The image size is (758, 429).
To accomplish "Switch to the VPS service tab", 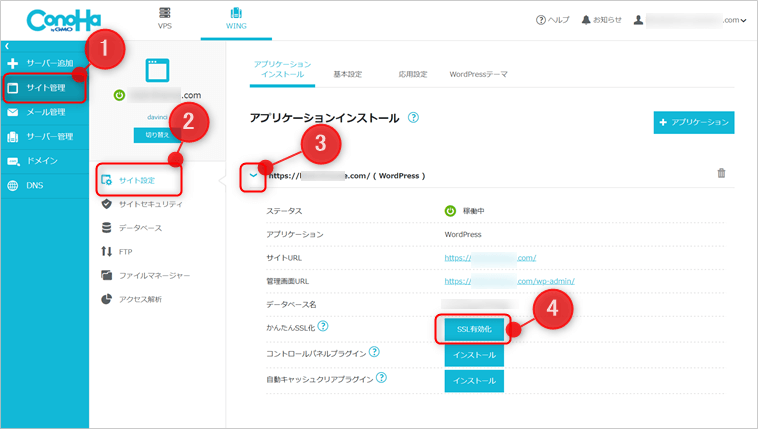I will (164, 19).
